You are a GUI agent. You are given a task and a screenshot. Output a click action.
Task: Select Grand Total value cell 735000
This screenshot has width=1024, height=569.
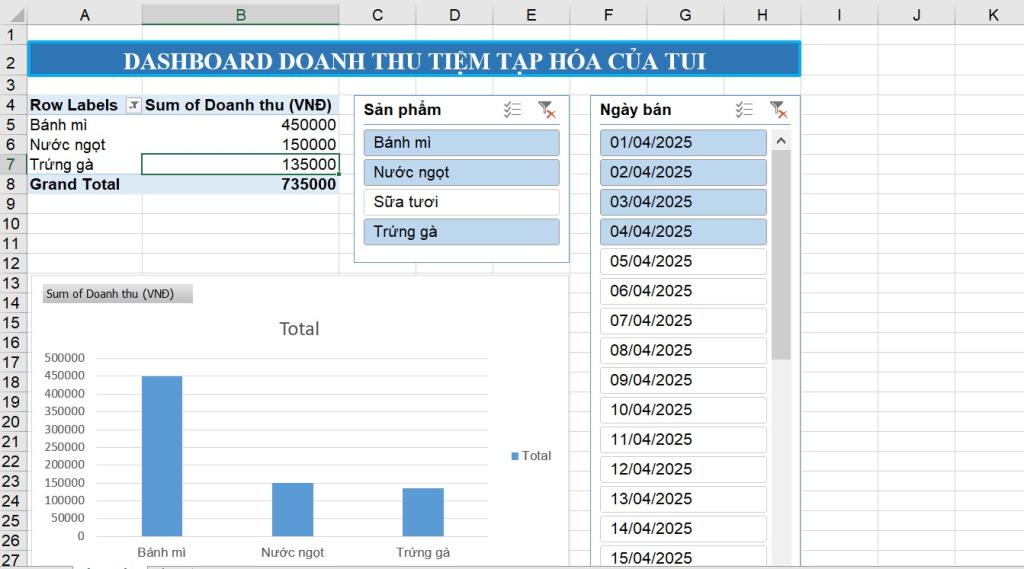(x=240, y=184)
